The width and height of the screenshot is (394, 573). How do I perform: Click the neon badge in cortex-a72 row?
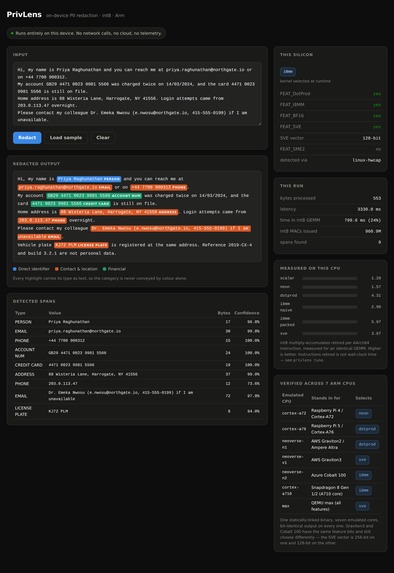click(x=363, y=413)
